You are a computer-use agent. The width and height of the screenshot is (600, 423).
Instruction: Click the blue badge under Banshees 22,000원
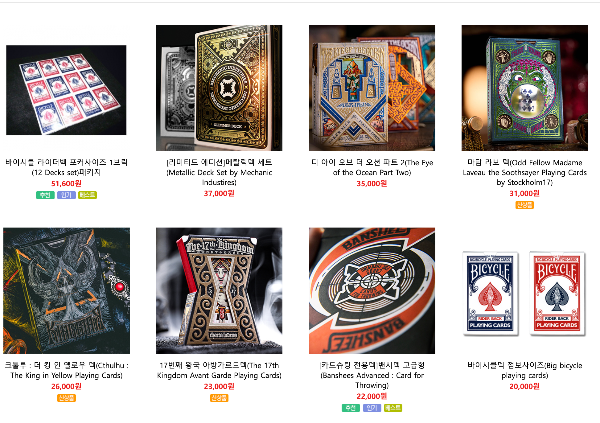pos(372,408)
